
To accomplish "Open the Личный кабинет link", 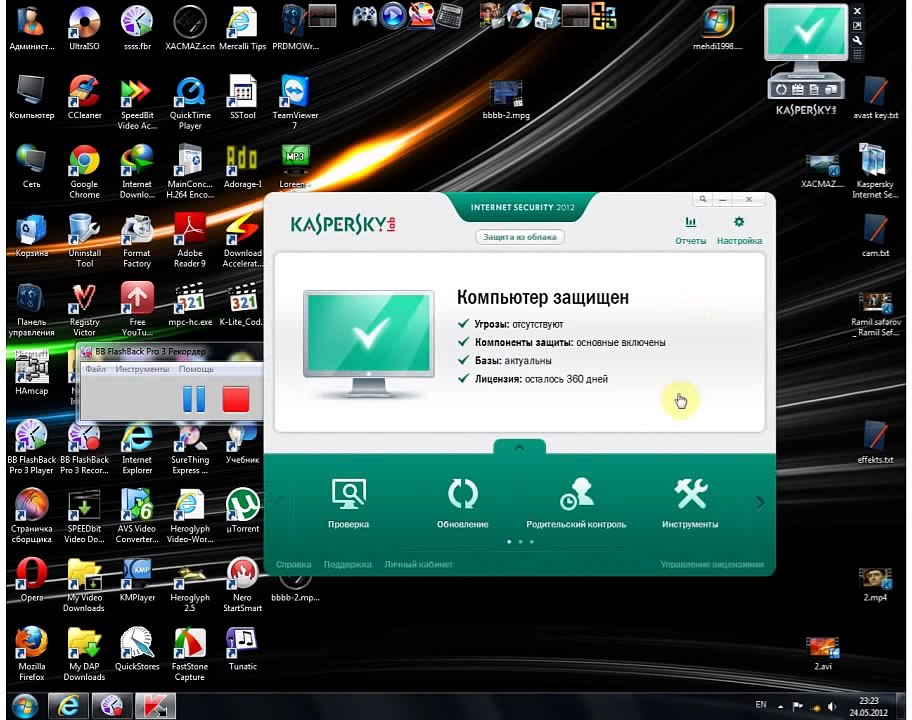I will (x=418, y=564).
